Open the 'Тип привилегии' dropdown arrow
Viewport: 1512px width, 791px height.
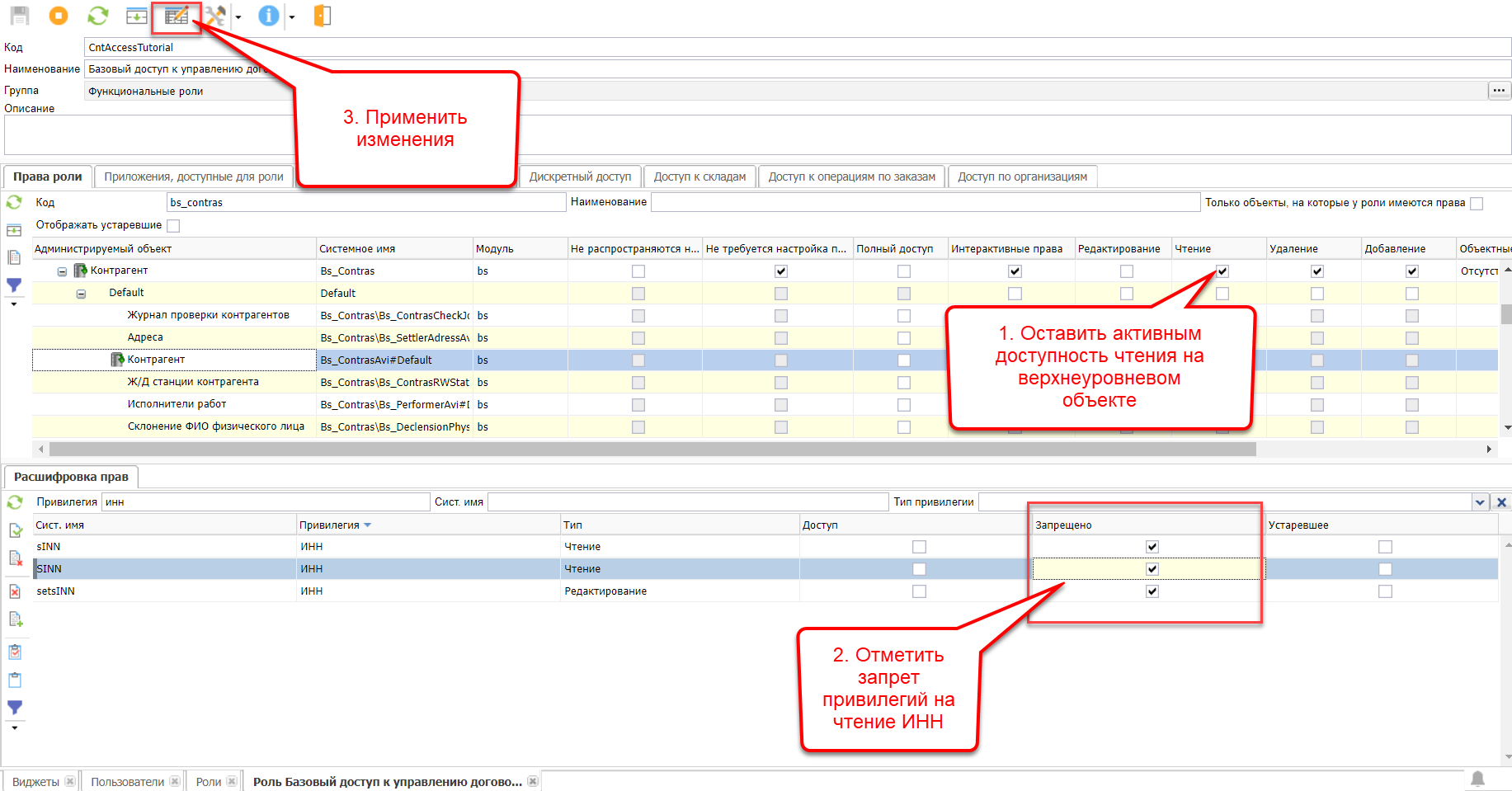(1480, 502)
